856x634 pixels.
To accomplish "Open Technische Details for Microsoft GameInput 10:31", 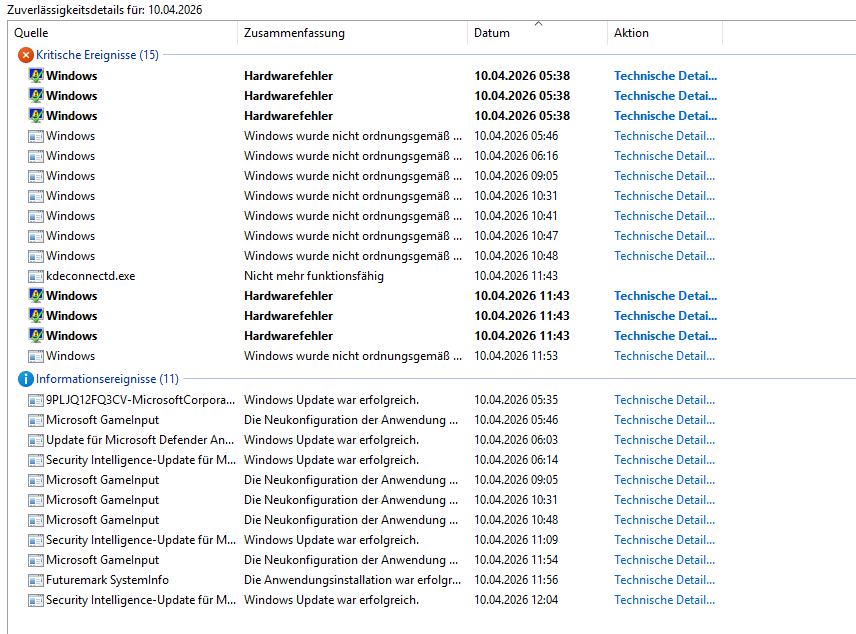I will 664,500.
